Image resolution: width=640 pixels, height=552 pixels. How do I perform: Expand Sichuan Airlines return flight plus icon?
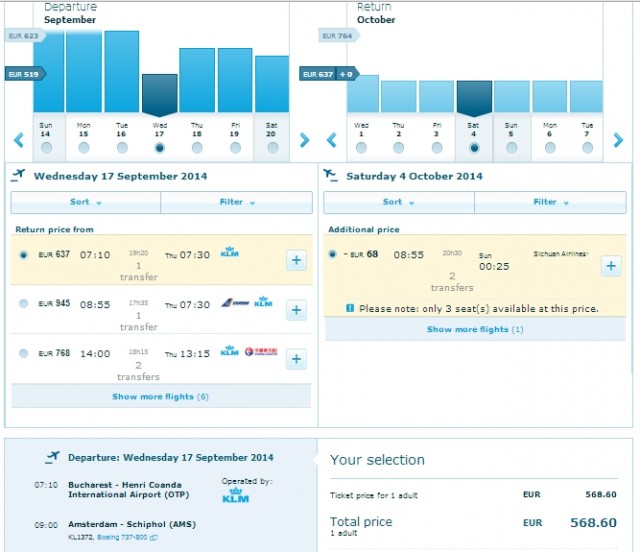coord(610,266)
